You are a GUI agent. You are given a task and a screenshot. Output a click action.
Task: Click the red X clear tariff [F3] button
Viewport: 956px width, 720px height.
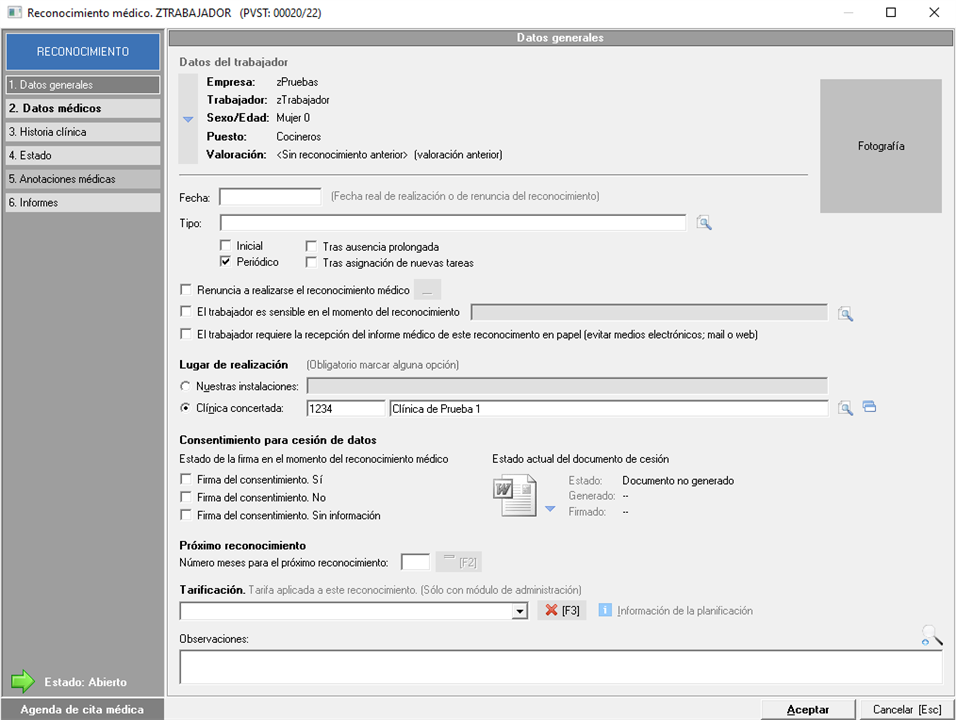coord(562,611)
